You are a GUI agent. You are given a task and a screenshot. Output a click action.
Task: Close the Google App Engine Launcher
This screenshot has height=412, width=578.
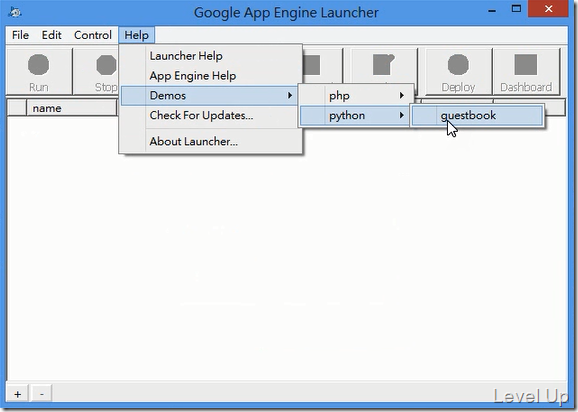click(549, 9)
